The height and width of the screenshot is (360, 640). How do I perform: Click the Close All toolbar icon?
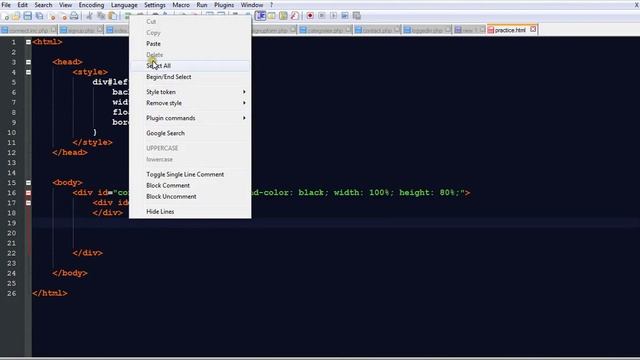[63, 16]
